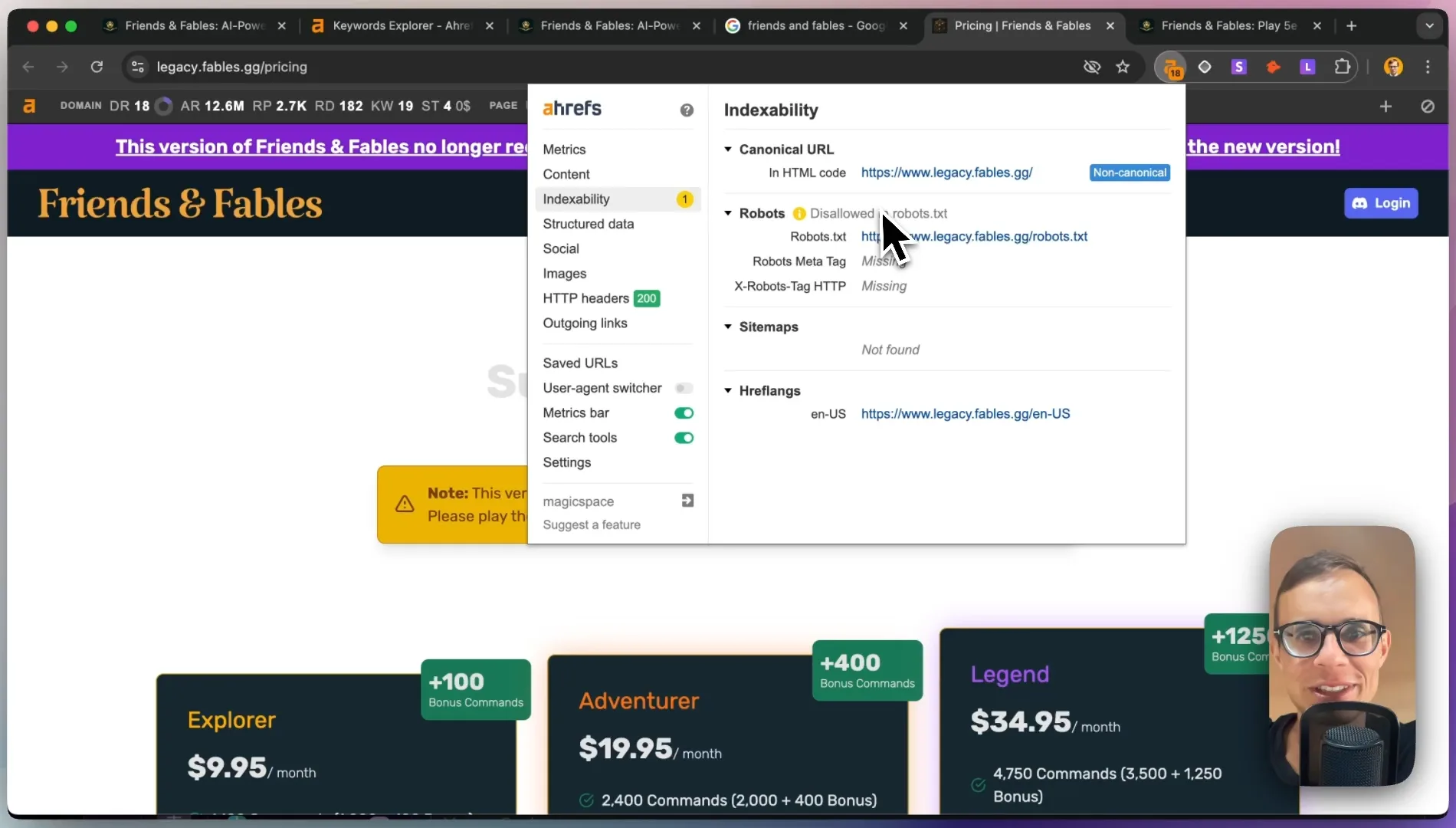Viewport: 1456px width, 828px height.
Task: Click the DR circular progress indicator
Action: (163, 106)
